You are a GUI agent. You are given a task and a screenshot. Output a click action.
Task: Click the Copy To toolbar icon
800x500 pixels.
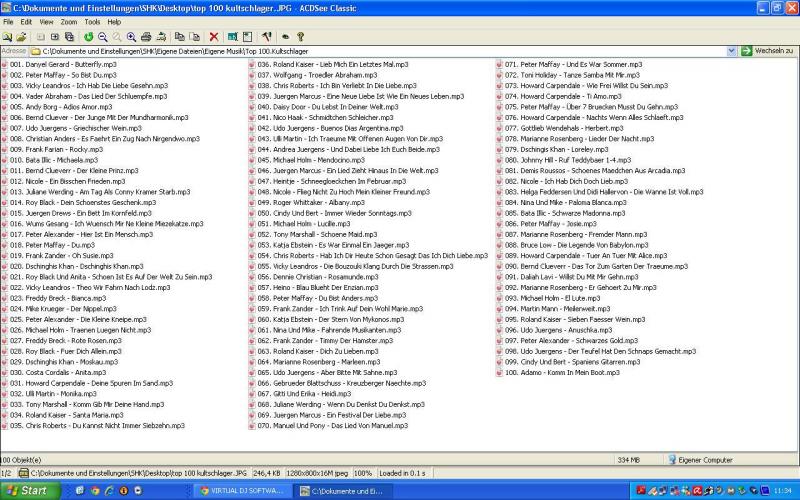(x=180, y=37)
